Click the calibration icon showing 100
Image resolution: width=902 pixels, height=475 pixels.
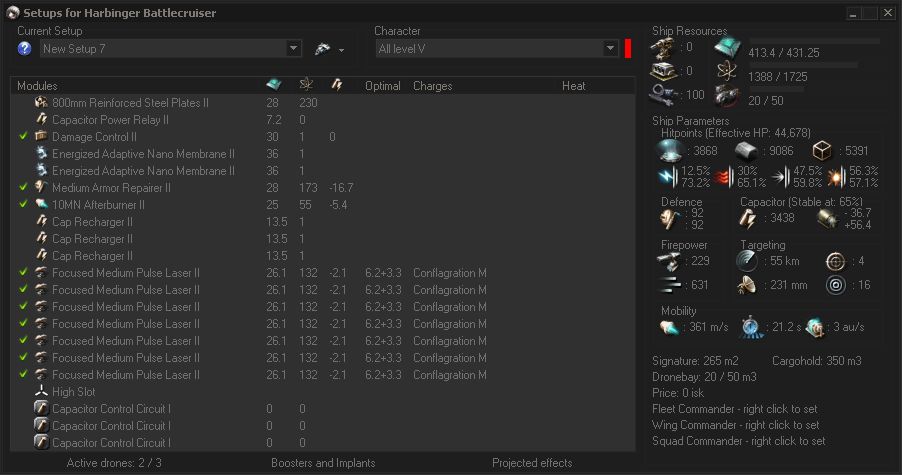[x=663, y=94]
